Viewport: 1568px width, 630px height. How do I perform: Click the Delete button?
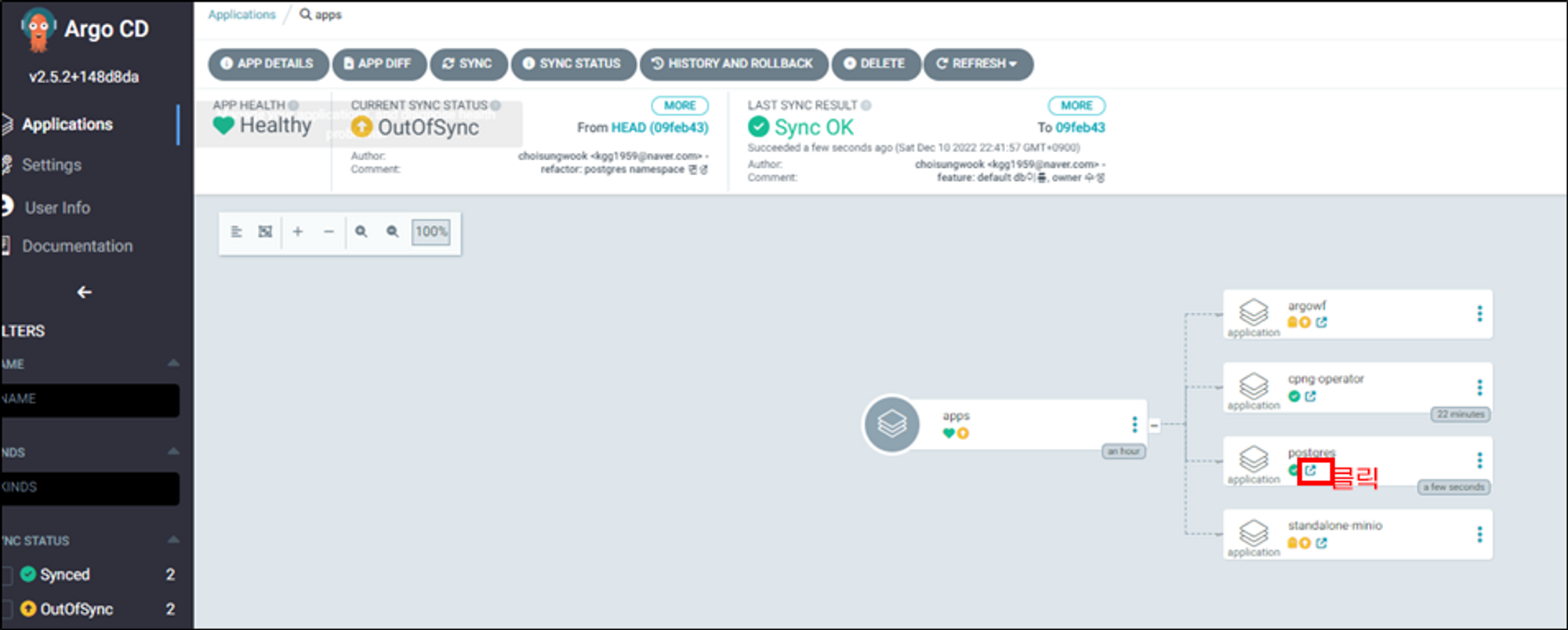tap(875, 64)
